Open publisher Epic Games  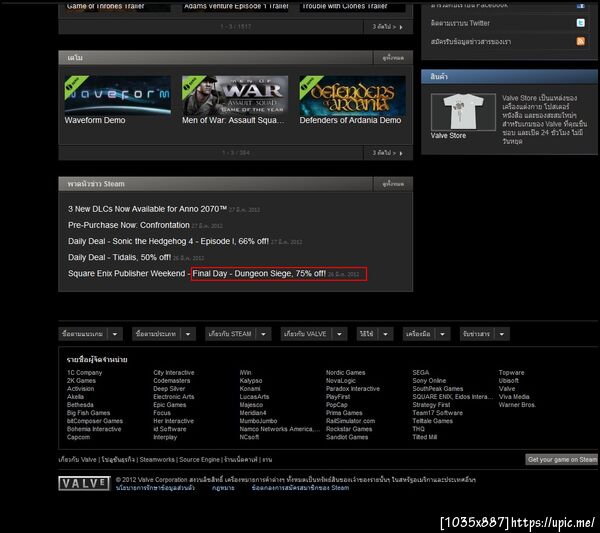(170, 405)
